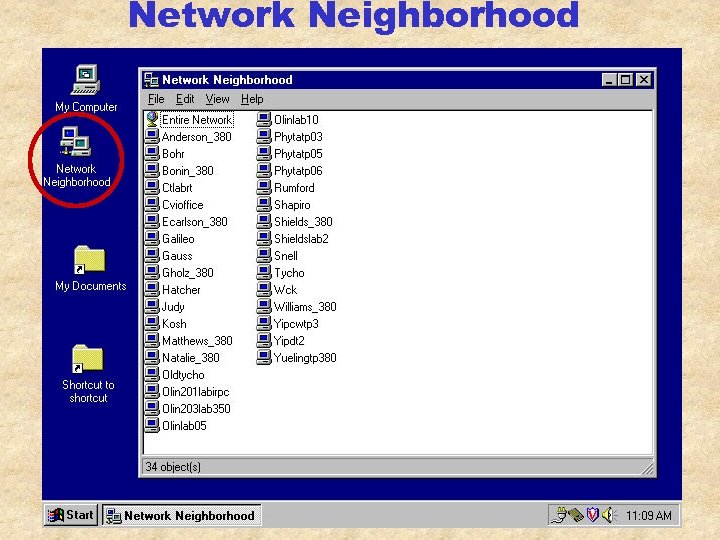Select the Olin201labirpc text label

(196, 392)
